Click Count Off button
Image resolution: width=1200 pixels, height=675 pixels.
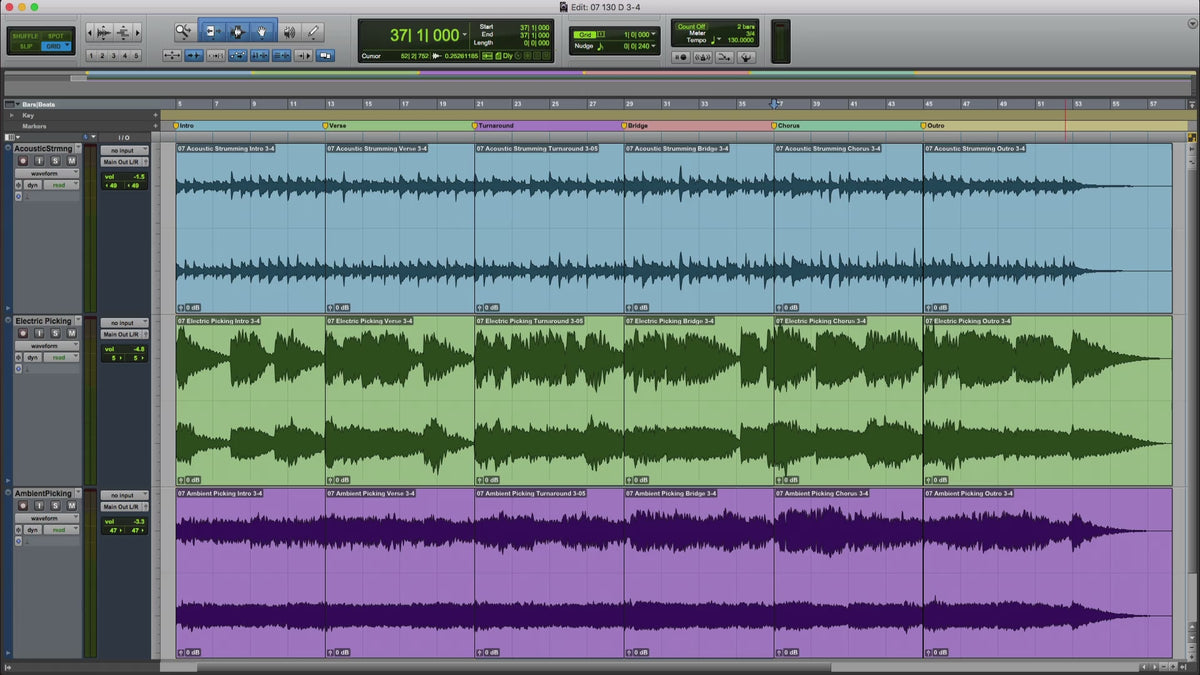point(692,27)
